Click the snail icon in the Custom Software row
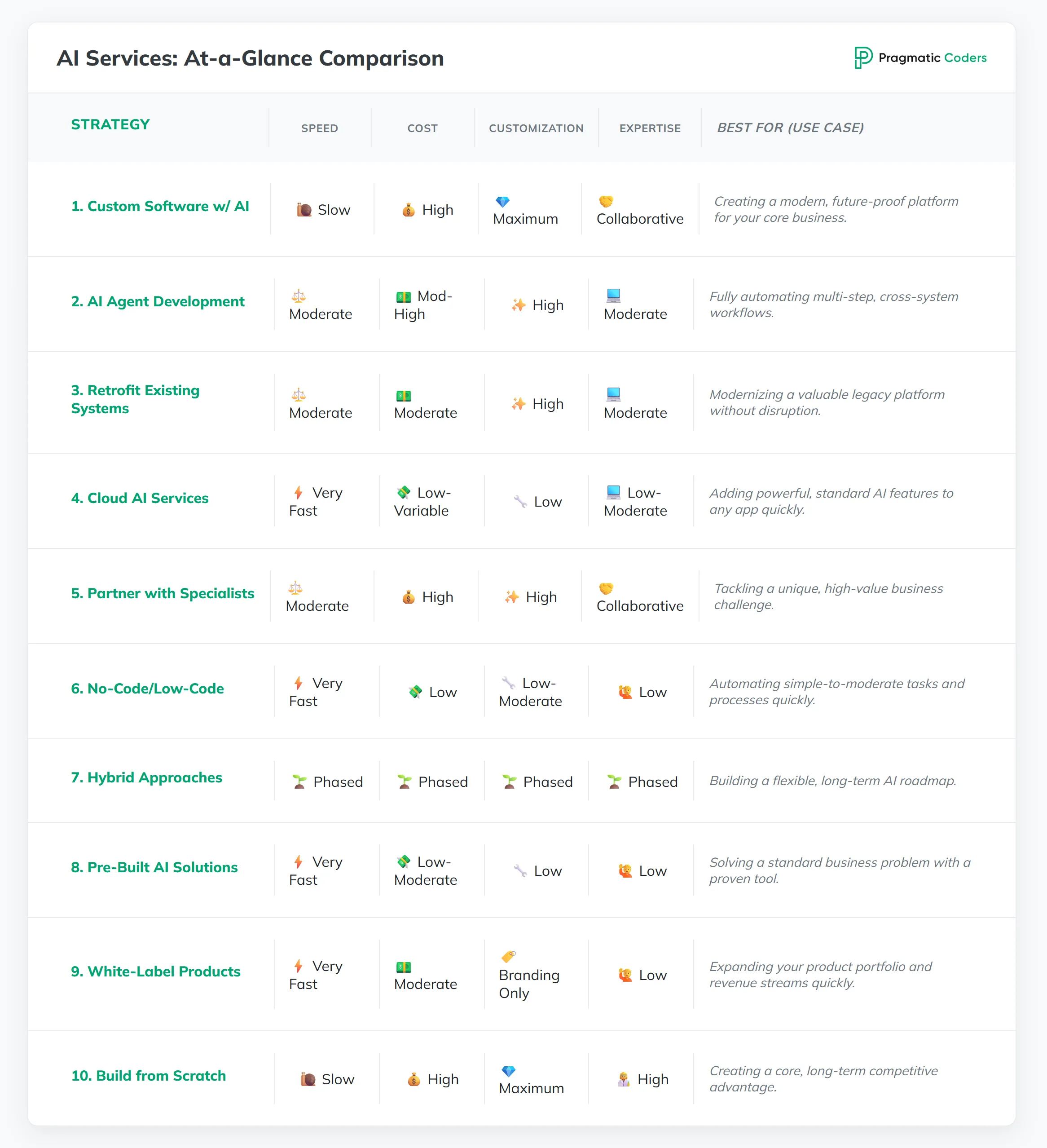The width and height of the screenshot is (1047, 1148). pyautogui.click(x=304, y=210)
